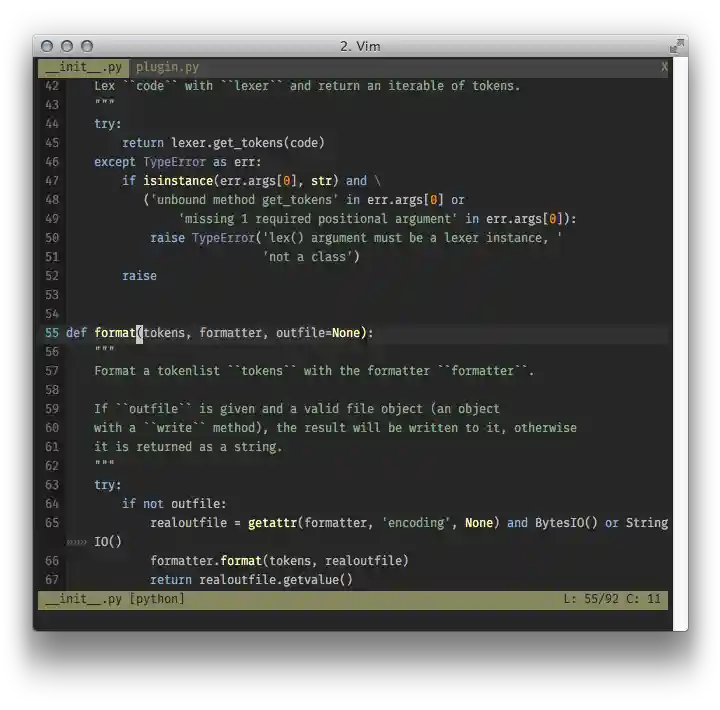Click the bare 'raise' on line 52

pos(139,276)
